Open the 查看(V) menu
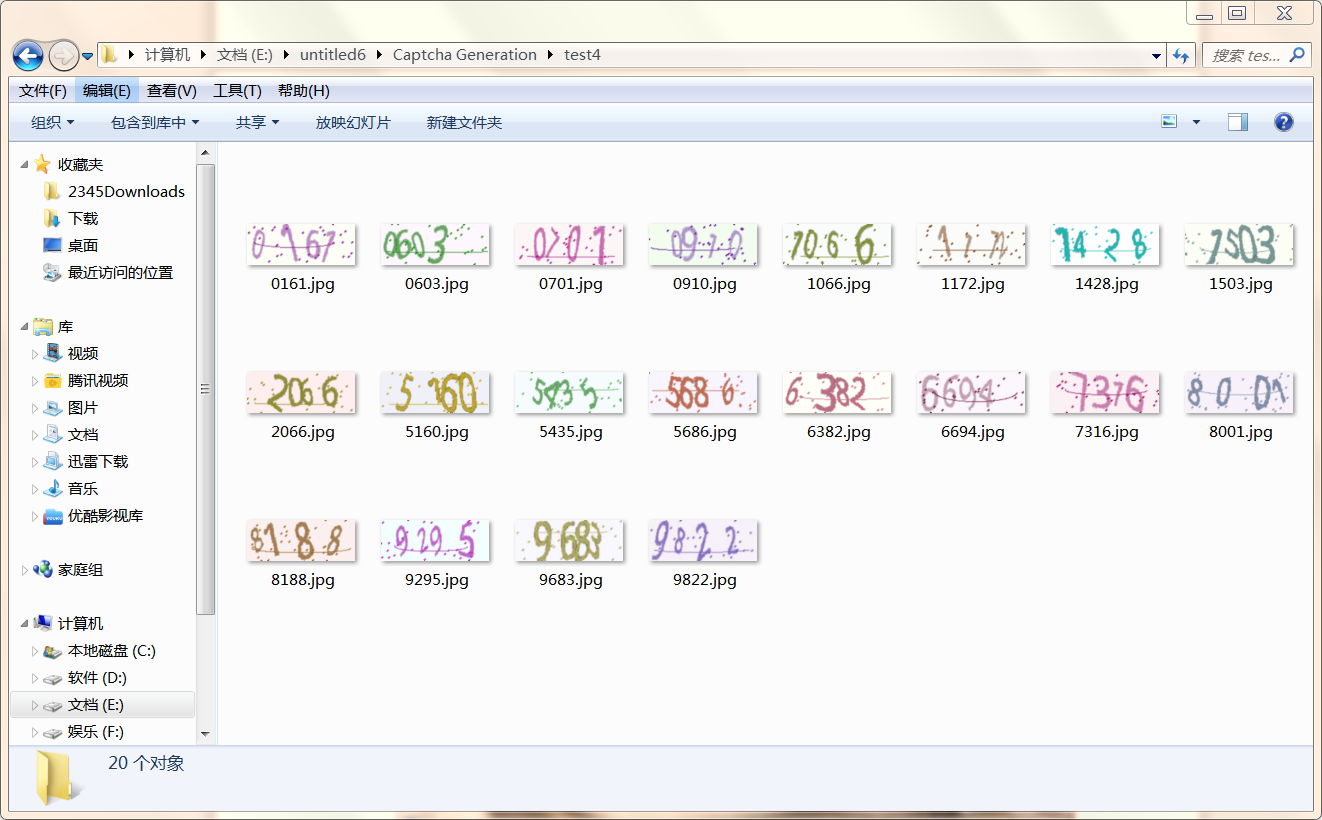Image resolution: width=1322 pixels, height=820 pixels. [x=171, y=91]
